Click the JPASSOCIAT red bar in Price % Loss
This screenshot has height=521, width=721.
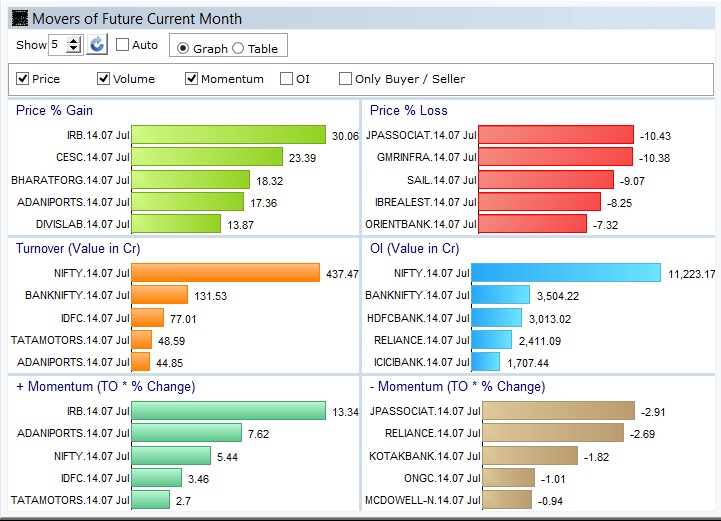556,135
